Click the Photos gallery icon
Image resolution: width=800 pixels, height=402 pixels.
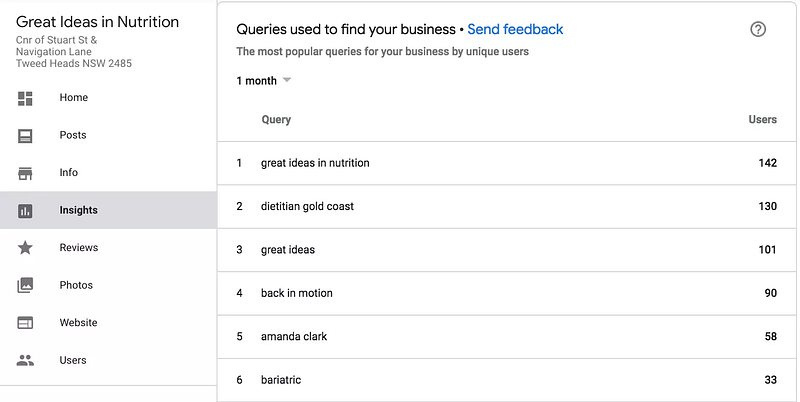pos(25,285)
